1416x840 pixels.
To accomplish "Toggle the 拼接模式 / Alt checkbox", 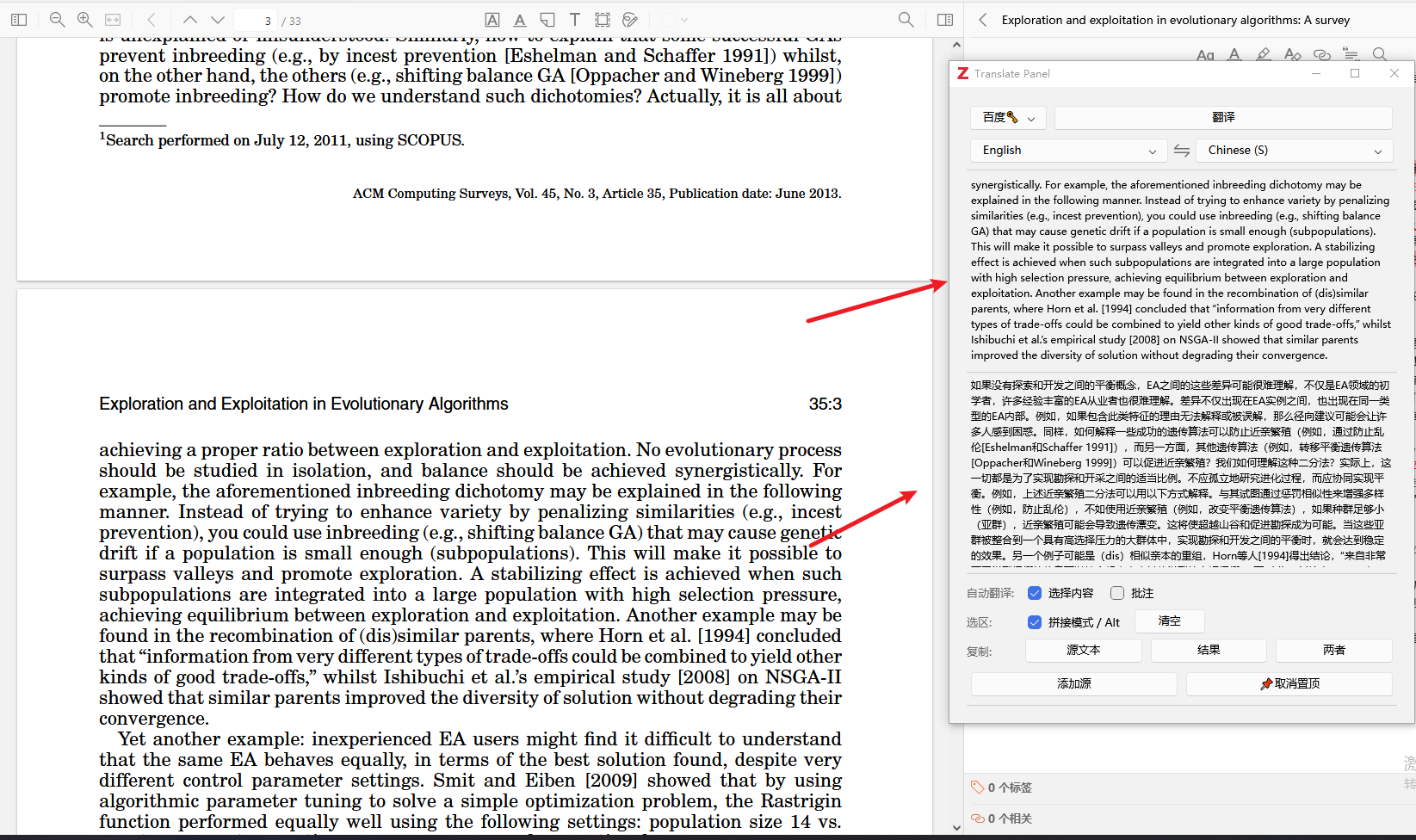I will 1035,622.
